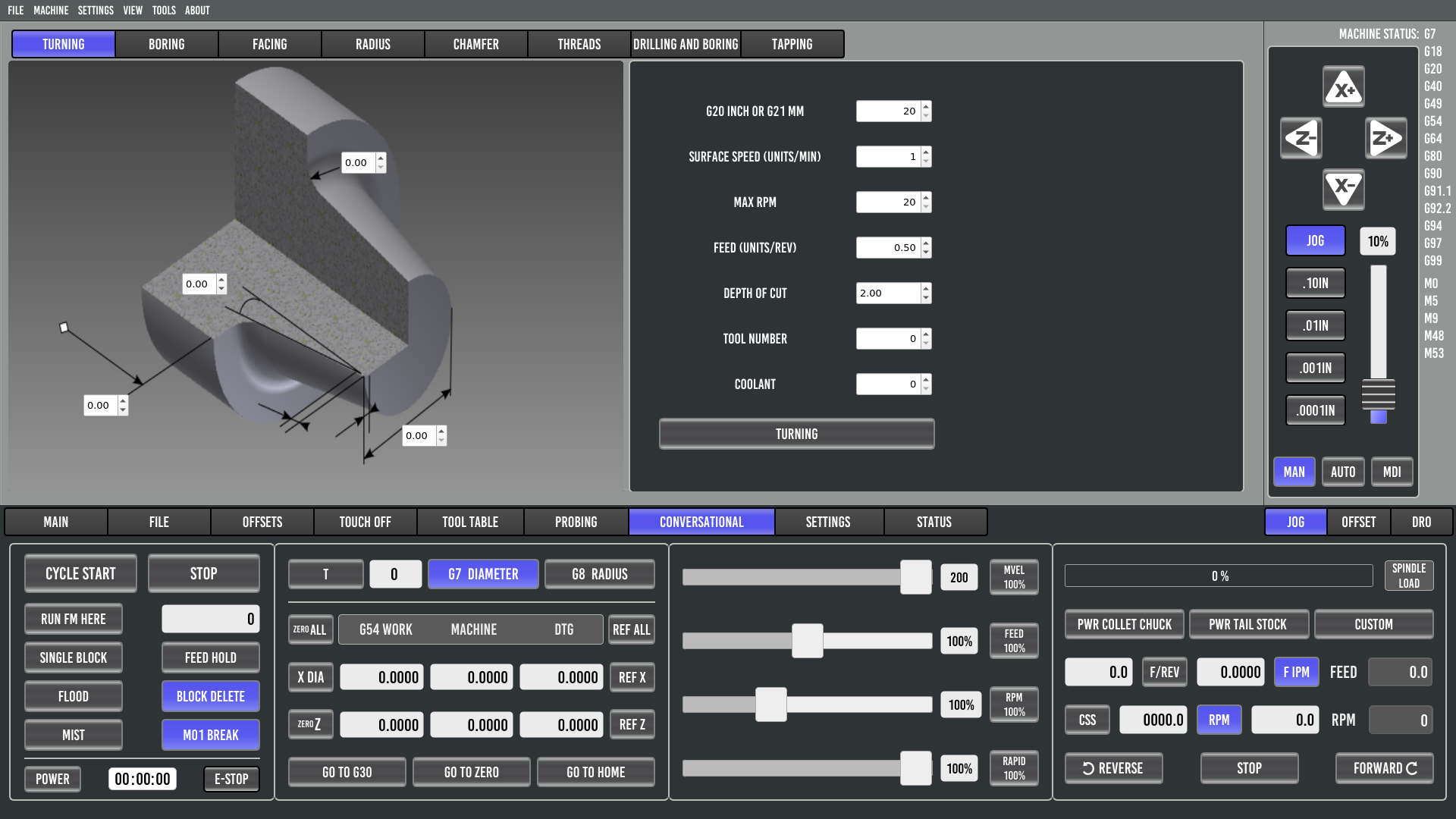Toggle the BLOCK DELETE option

210,696
